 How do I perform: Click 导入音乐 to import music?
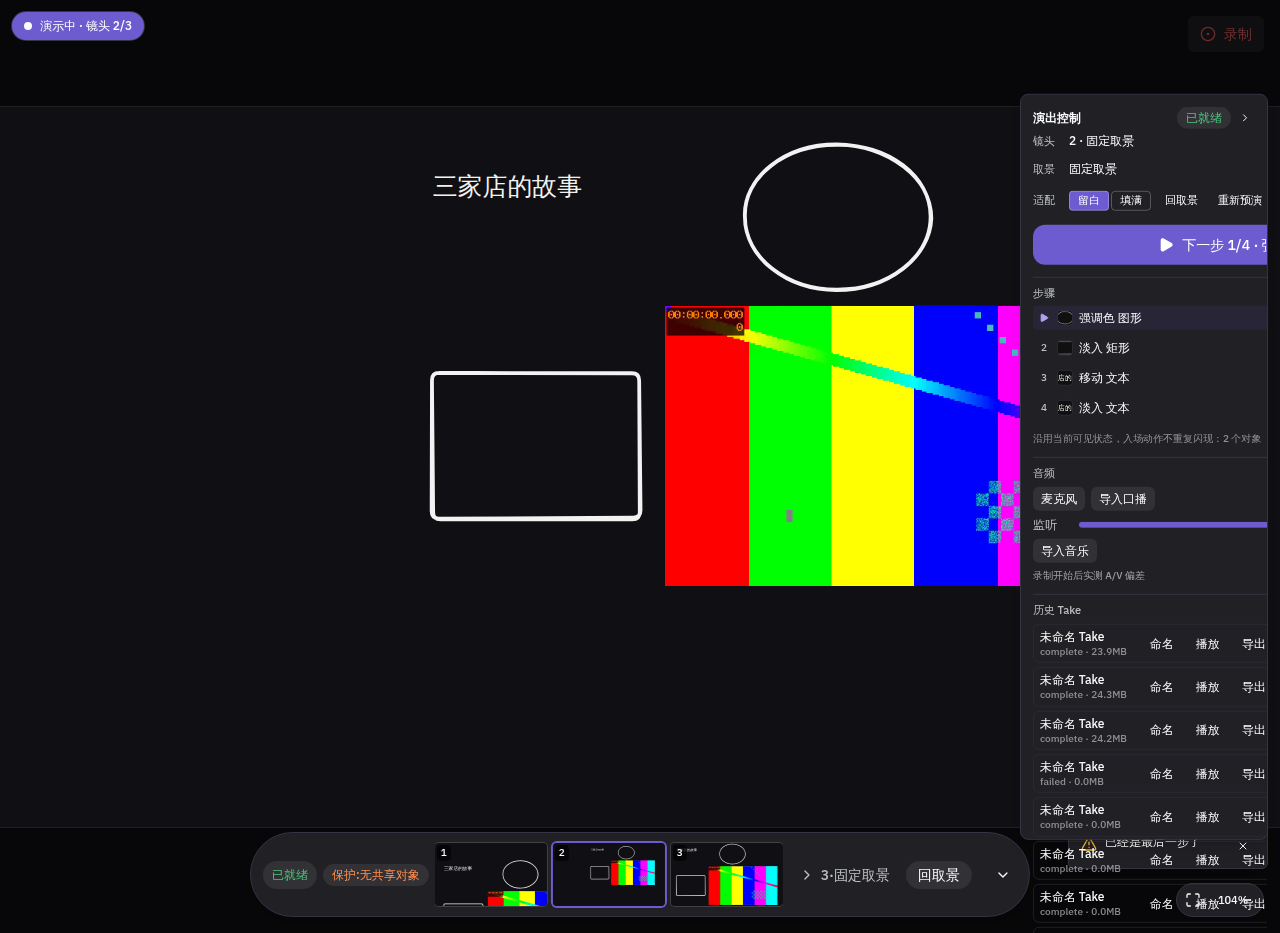tap(1065, 551)
